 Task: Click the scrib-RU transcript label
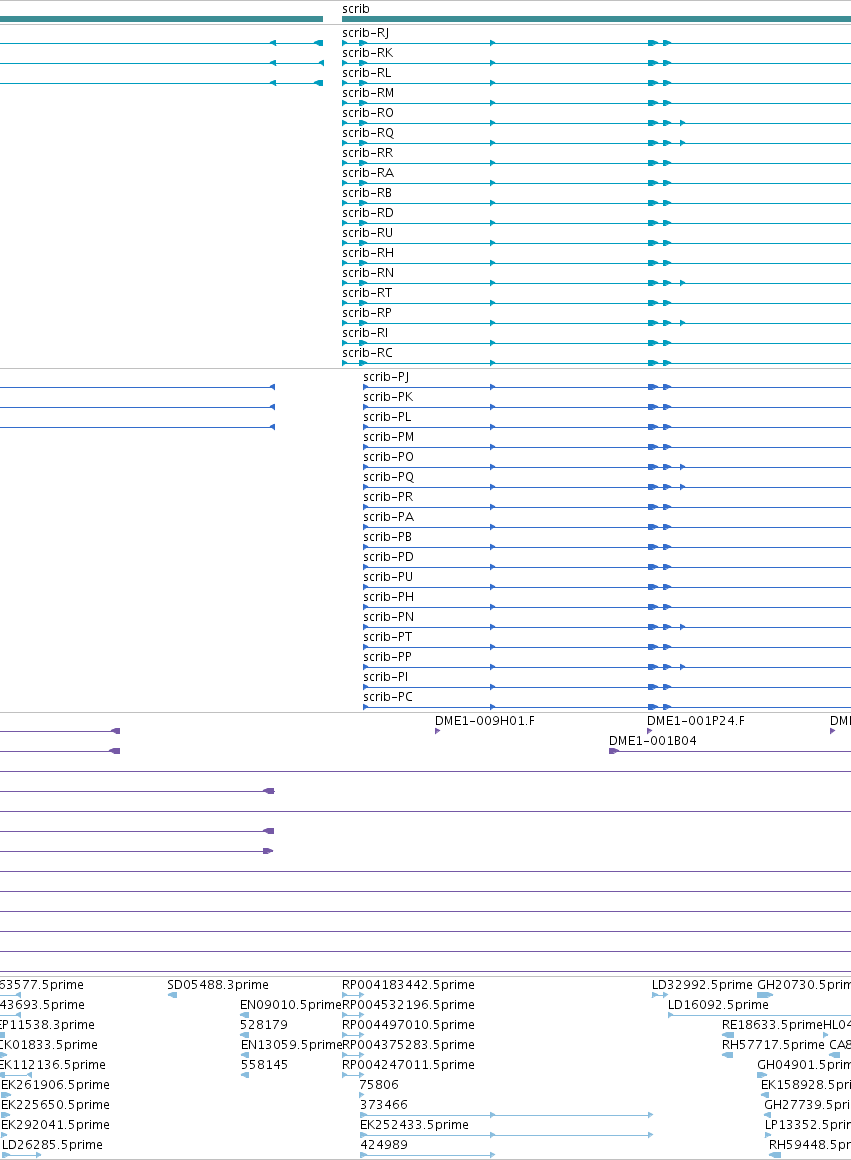(x=368, y=232)
